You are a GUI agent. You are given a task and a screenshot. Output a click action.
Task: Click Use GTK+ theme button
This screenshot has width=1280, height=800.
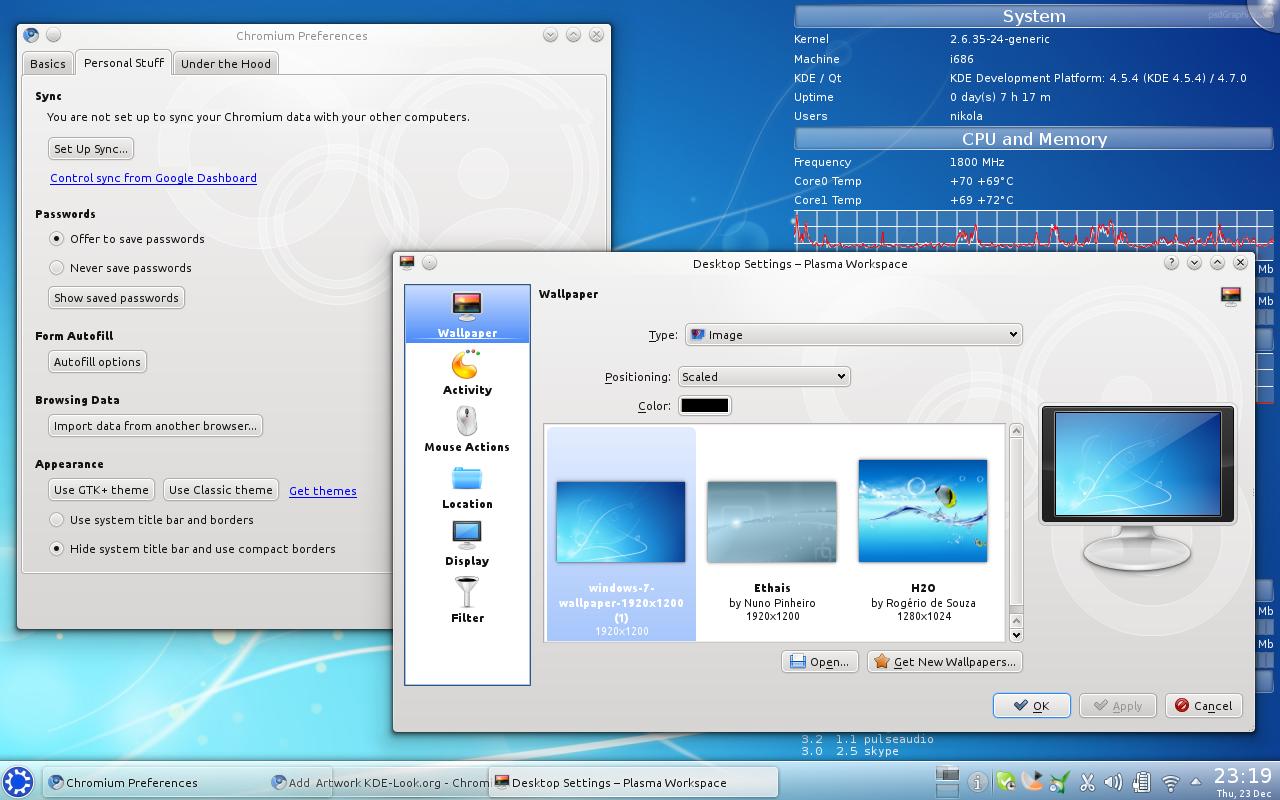[x=101, y=490]
